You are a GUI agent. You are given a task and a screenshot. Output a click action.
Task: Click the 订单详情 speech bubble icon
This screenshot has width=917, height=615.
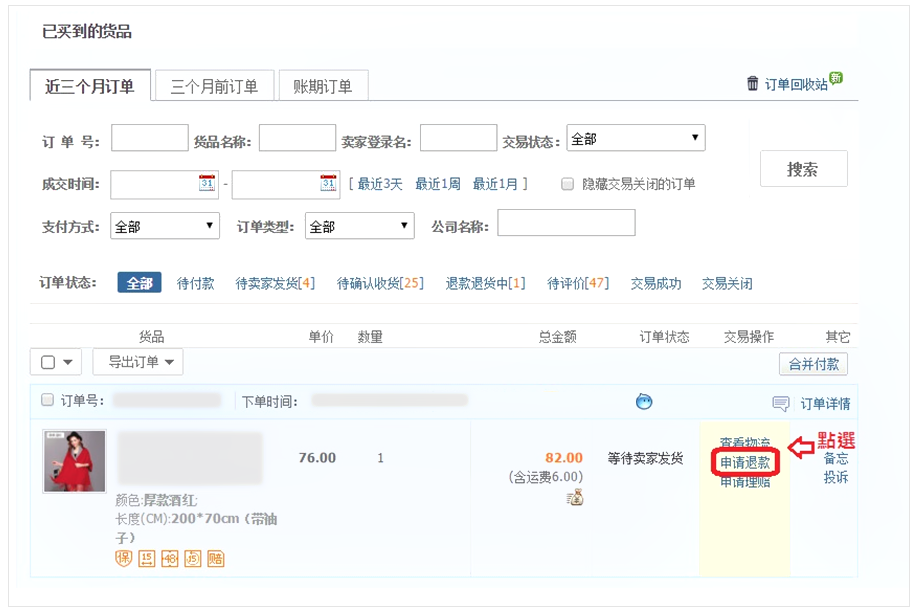coord(781,404)
